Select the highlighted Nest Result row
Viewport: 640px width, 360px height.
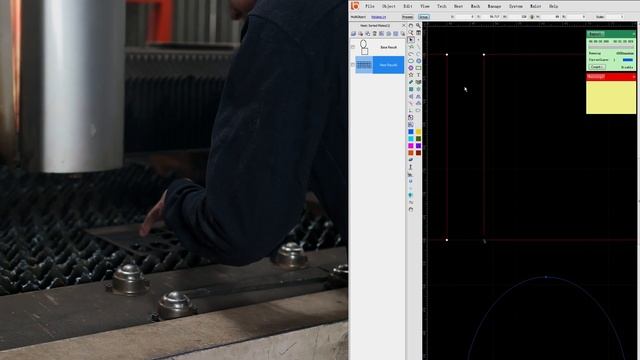click(x=380, y=65)
